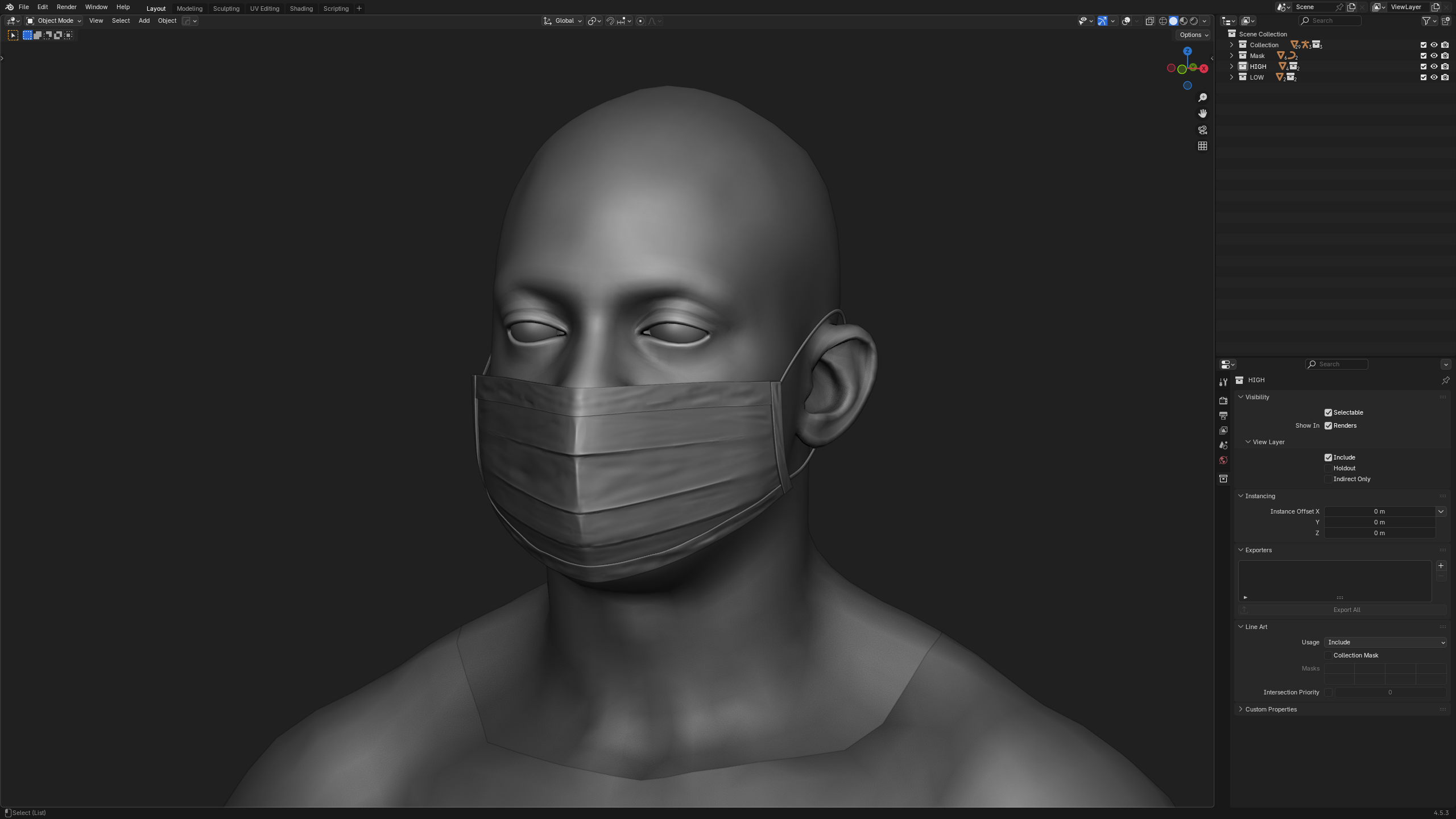Open the Object Mode dropdown
1456x819 pixels.
click(54, 21)
